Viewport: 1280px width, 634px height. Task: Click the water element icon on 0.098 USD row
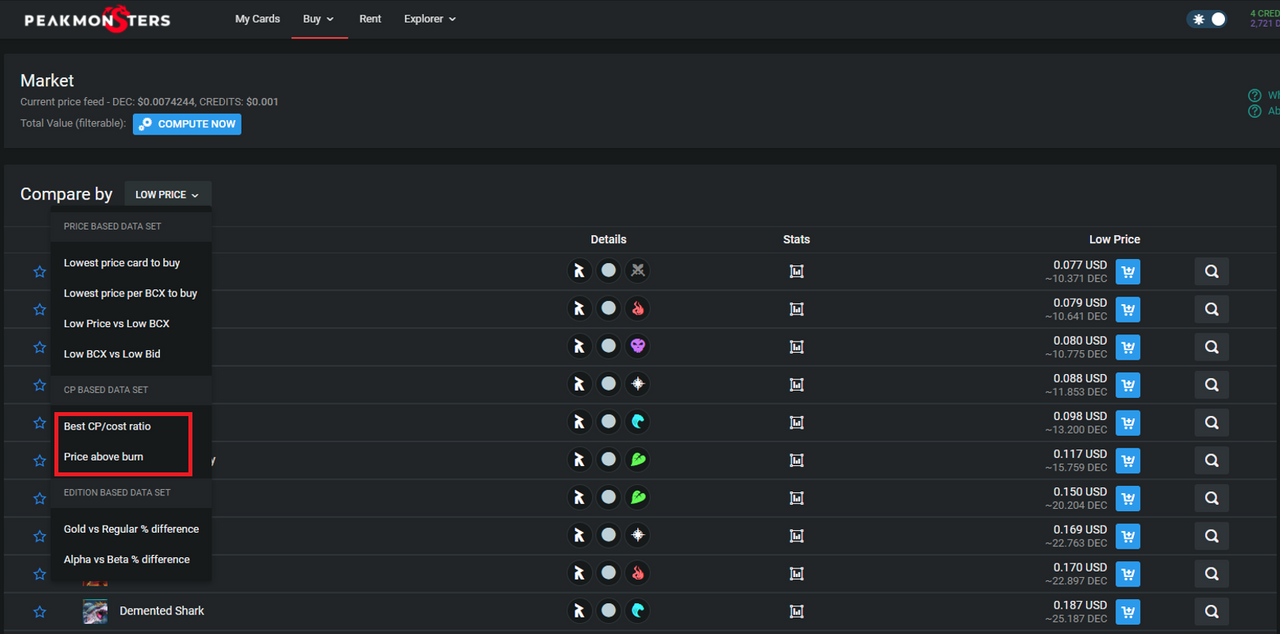[x=638, y=423]
